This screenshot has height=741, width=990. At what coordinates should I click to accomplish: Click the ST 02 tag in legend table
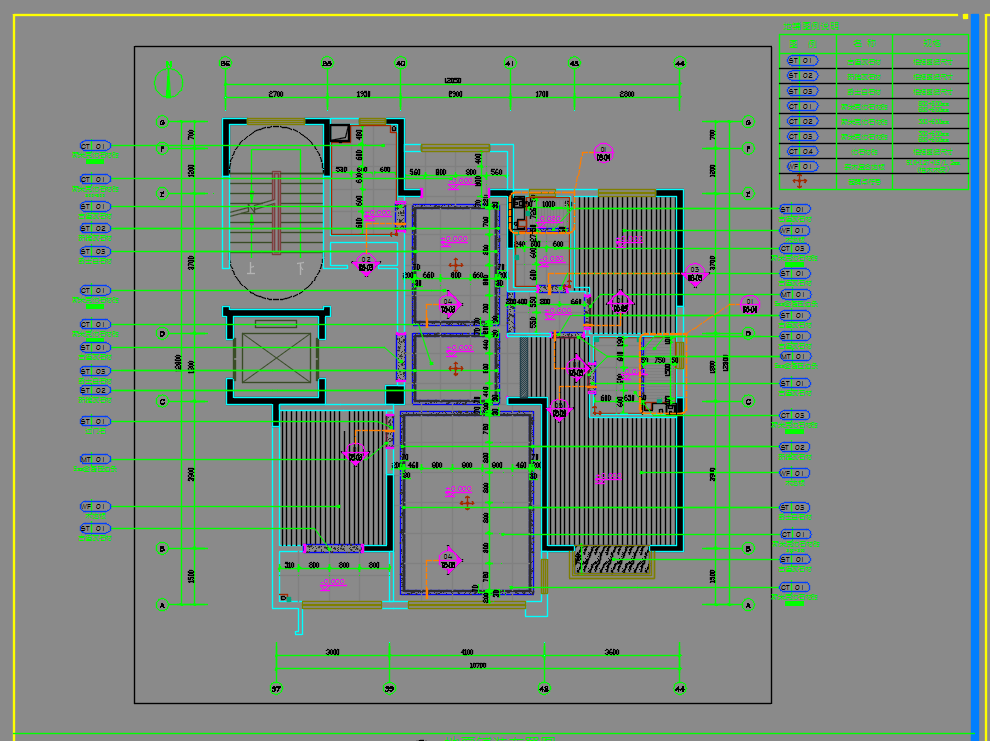click(x=802, y=76)
